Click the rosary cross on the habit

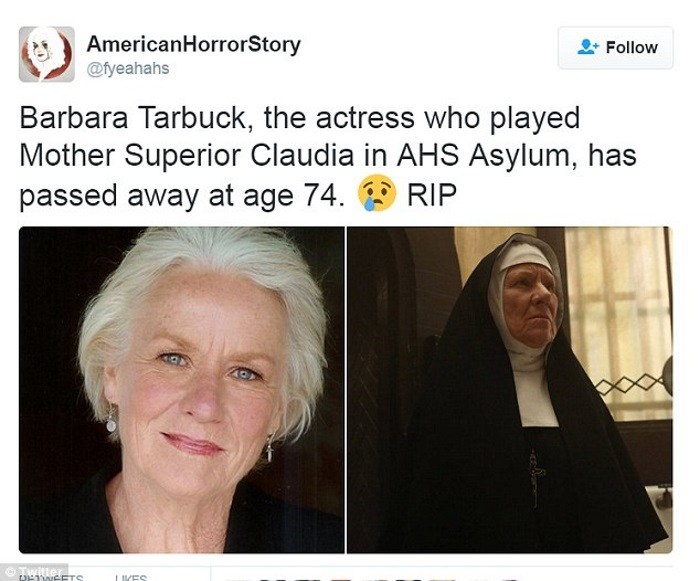pyautogui.click(x=535, y=476)
